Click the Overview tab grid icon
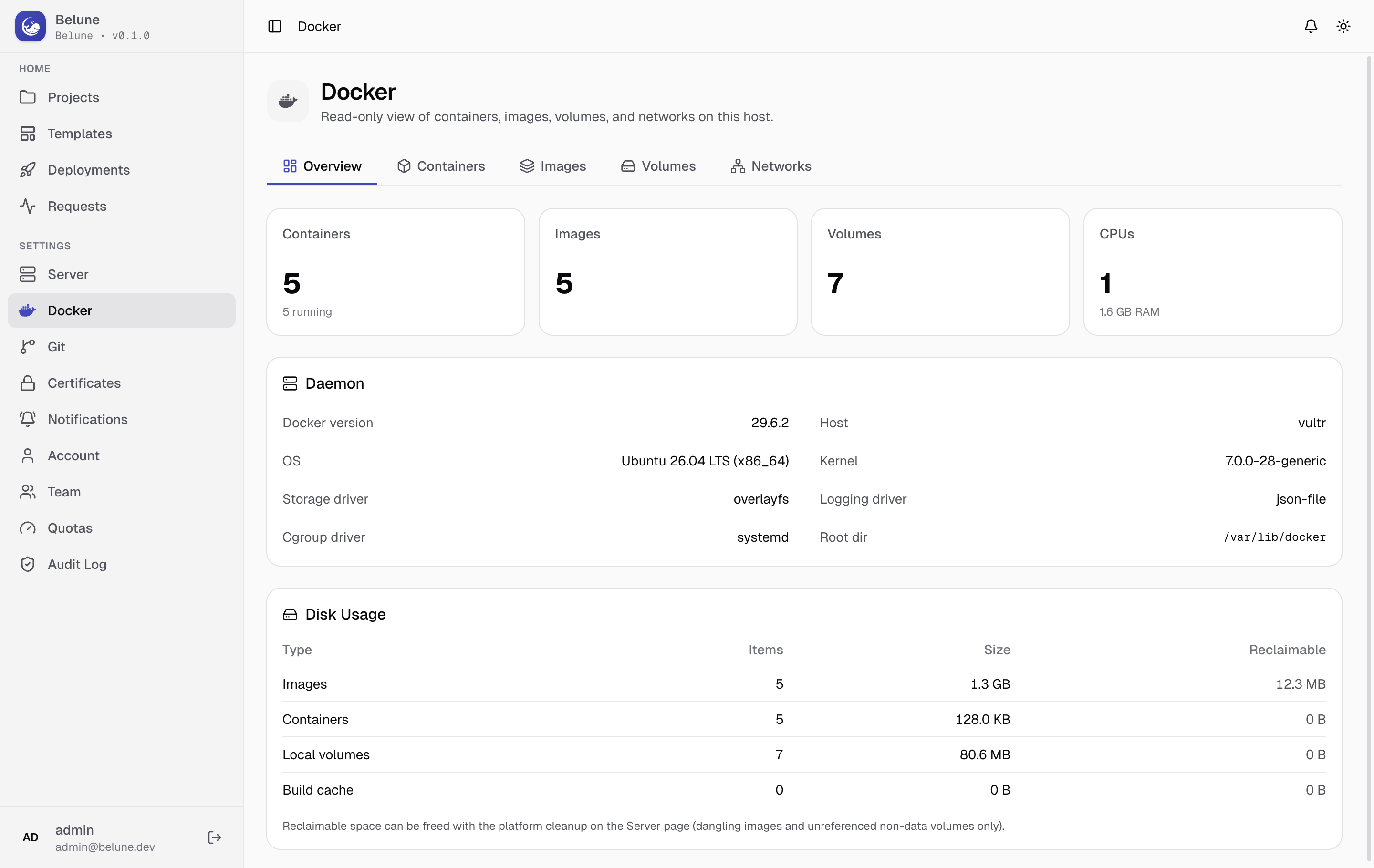Image resolution: width=1374 pixels, height=868 pixels. [290, 166]
